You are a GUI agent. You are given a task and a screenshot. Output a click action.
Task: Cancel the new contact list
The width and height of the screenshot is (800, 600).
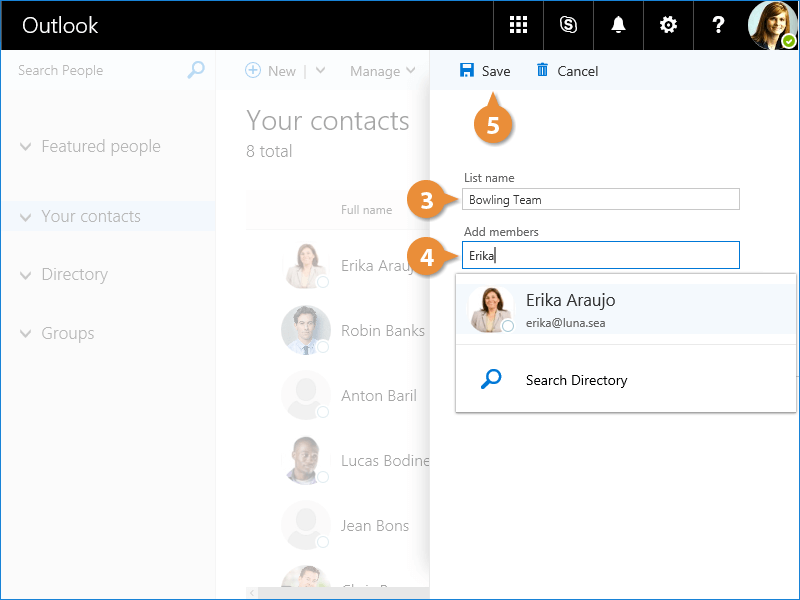click(567, 71)
